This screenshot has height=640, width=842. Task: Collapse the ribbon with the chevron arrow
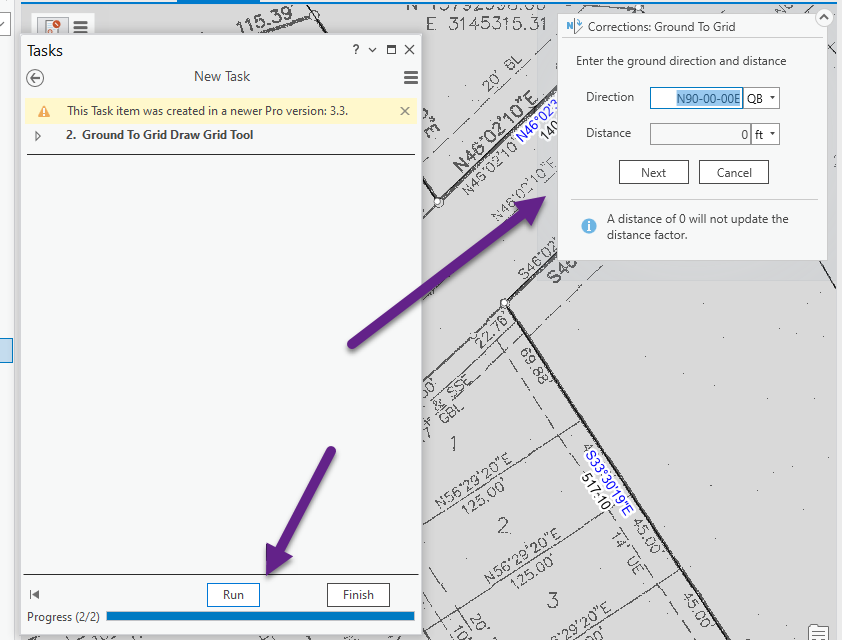coord(824,16)
